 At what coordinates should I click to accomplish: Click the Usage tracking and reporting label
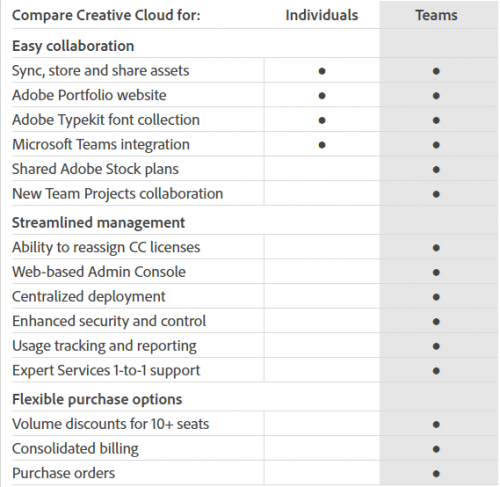104,346
